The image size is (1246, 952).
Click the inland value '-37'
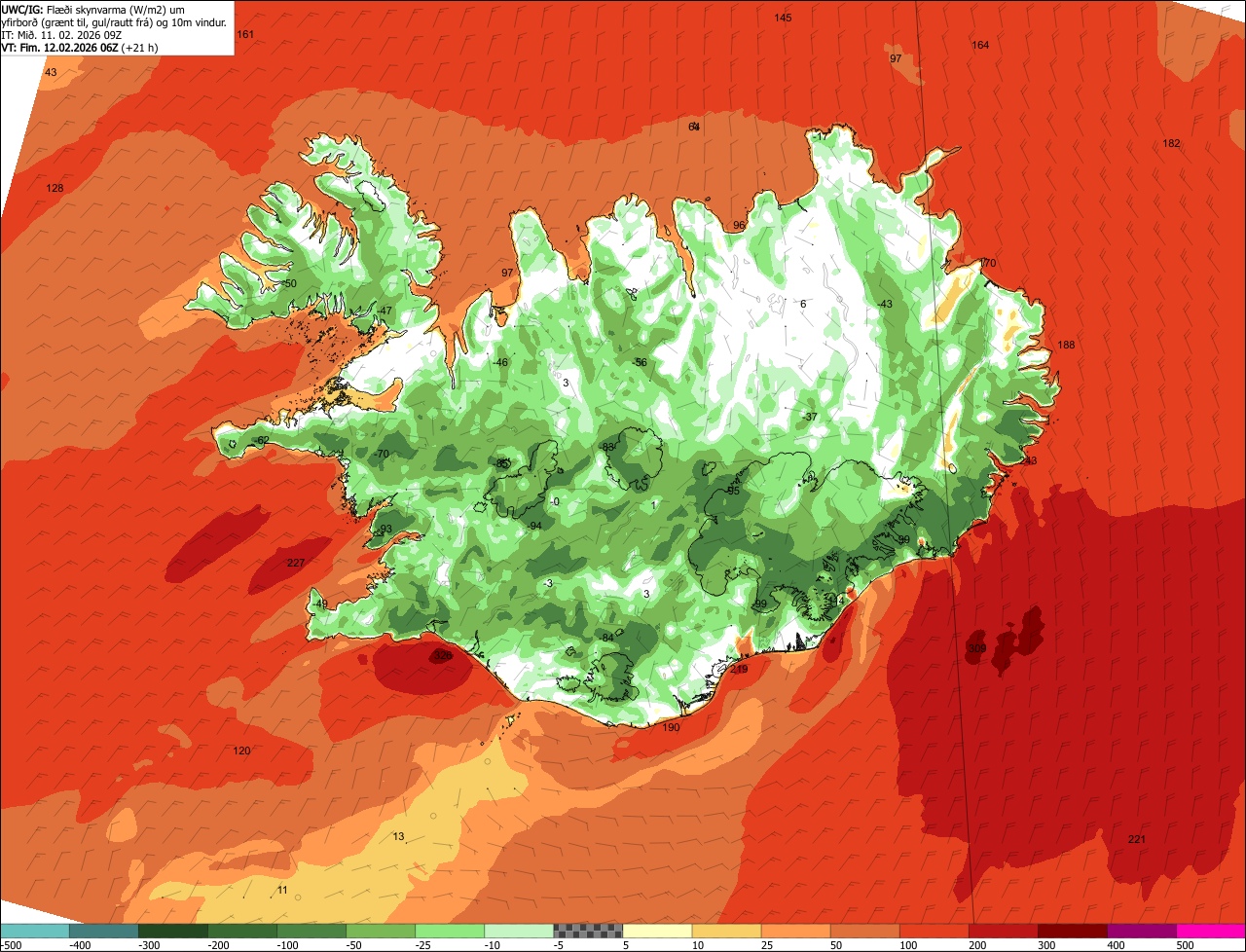(810, 418)
